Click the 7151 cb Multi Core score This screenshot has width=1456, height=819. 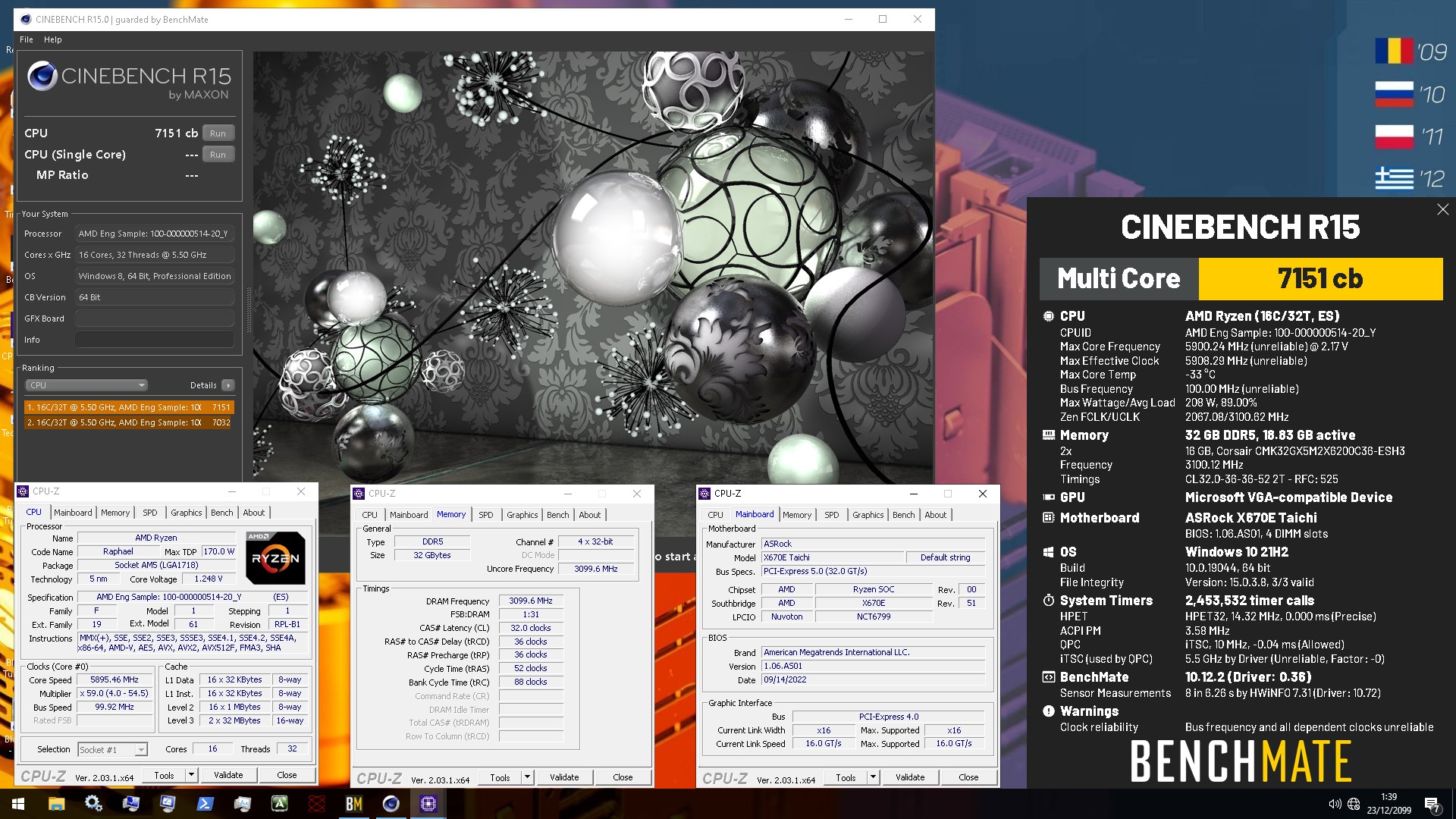[1320, 279]
